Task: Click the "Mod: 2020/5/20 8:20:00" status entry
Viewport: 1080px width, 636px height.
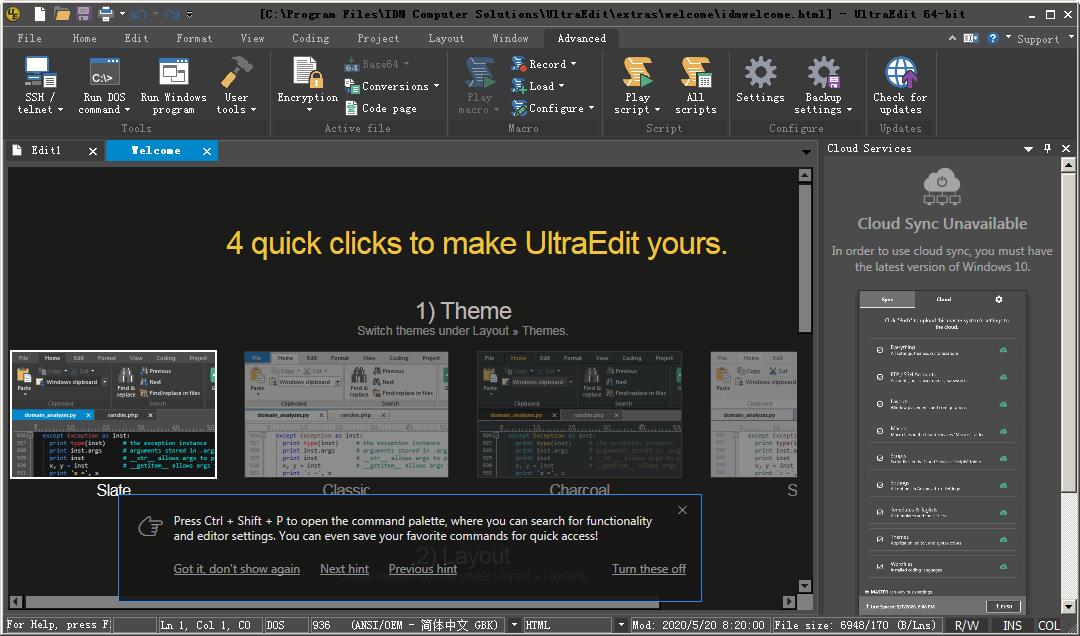Action: [x=698, y=625]
